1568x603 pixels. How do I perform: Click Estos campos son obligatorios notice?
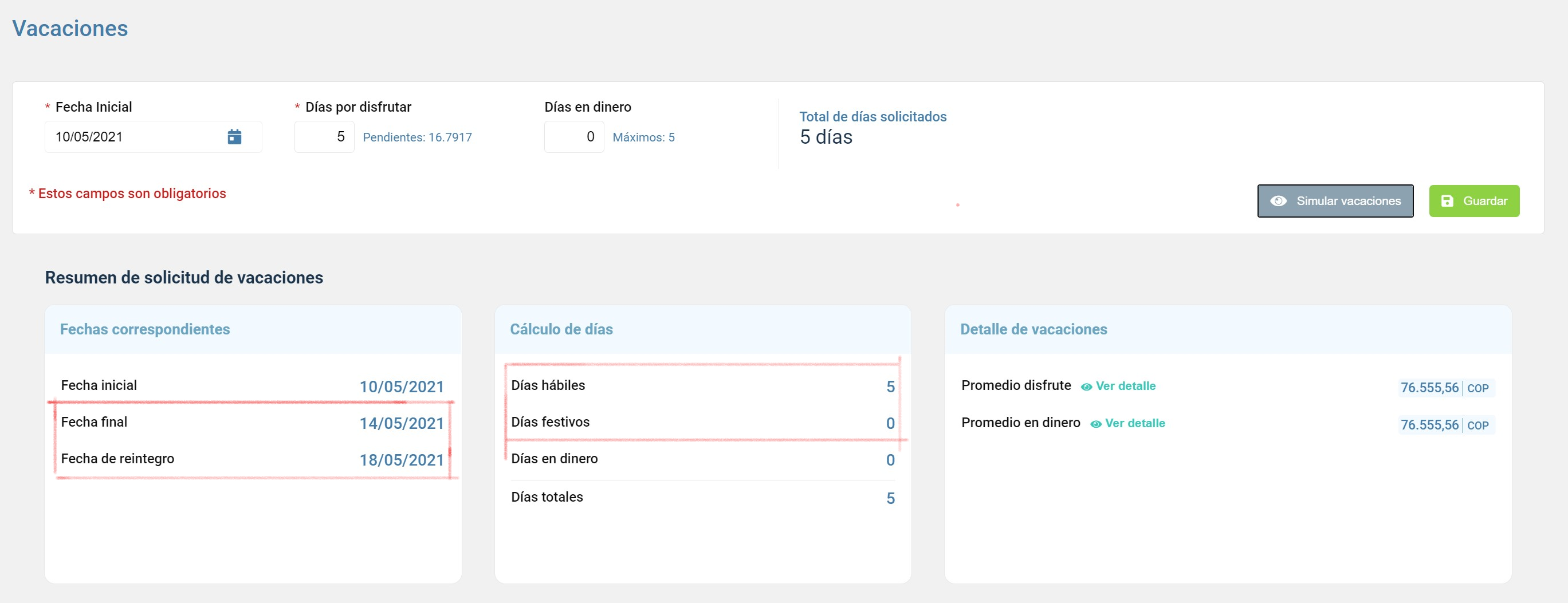click(127, 194)
